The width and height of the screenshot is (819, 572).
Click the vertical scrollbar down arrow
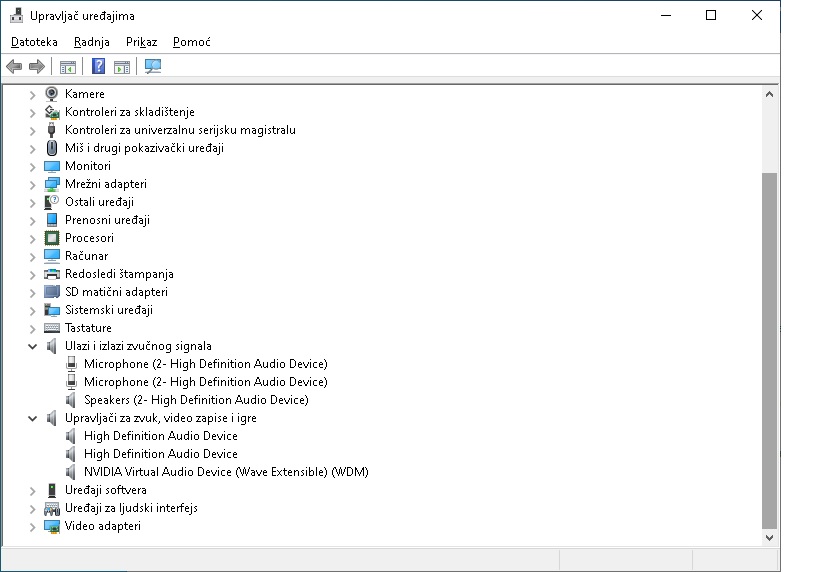pos(770,537)
